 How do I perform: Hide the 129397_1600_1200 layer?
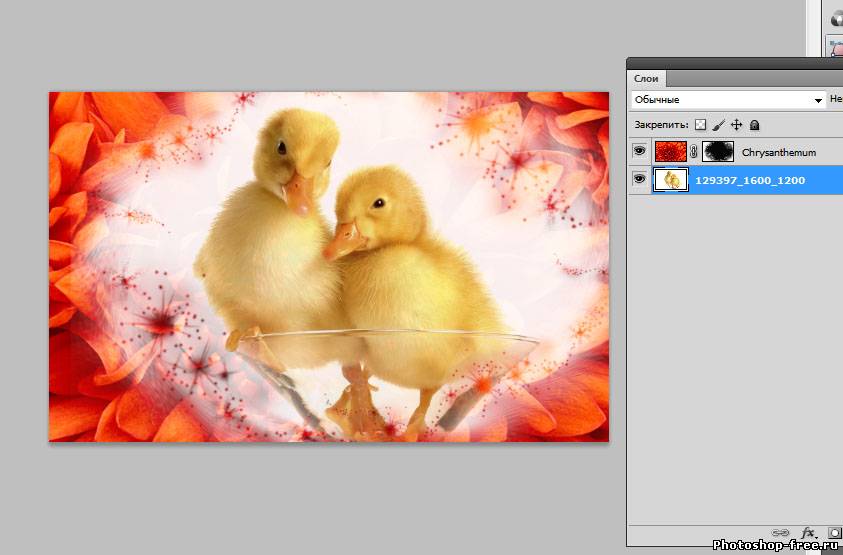[639, 180]
